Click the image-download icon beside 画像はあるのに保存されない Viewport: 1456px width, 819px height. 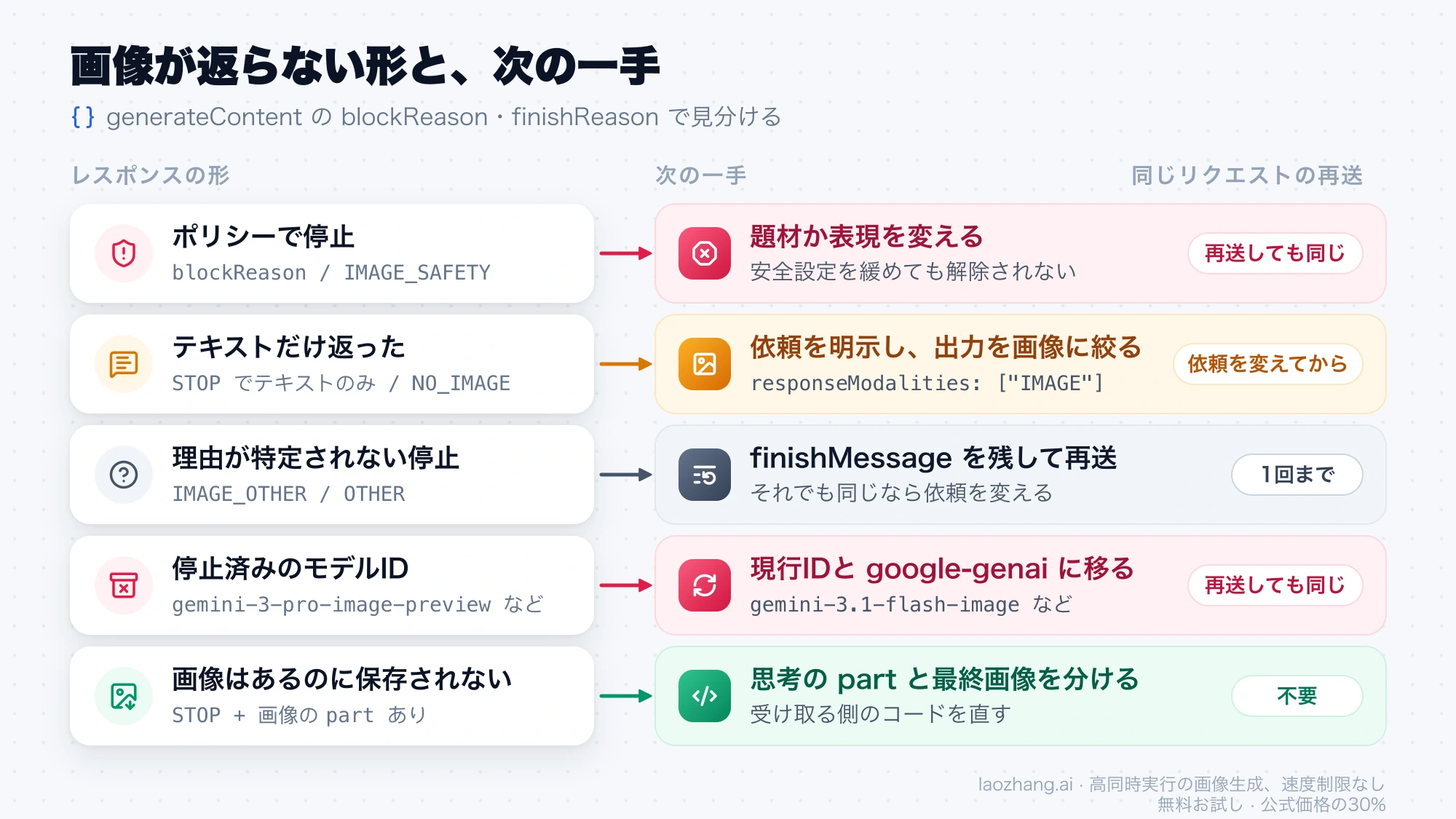click(x=124, y=696)
